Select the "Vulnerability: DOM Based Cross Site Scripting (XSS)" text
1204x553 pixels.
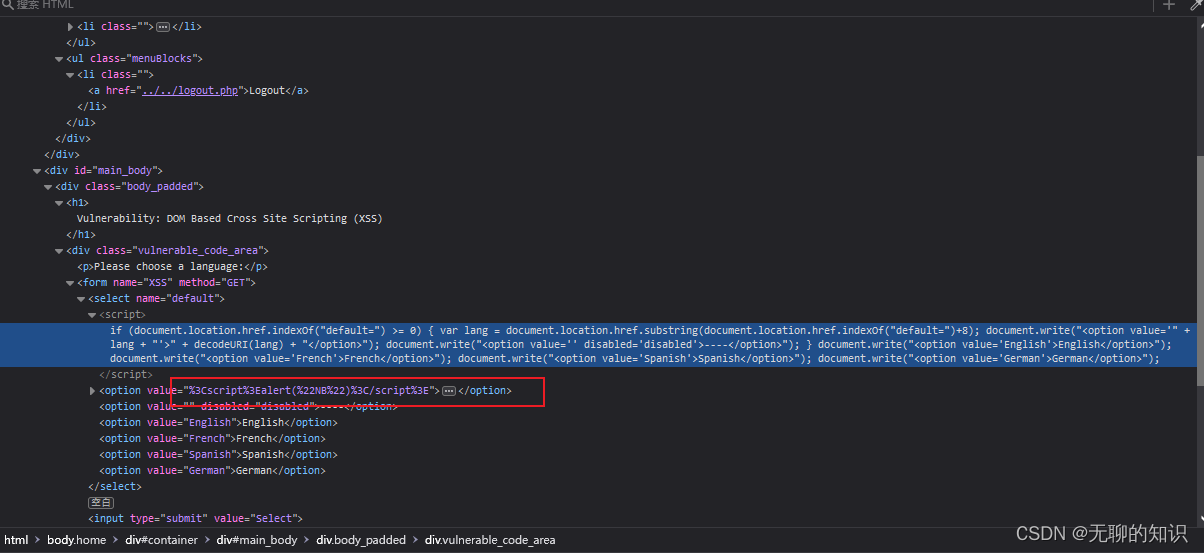click(x=229, y=218)
